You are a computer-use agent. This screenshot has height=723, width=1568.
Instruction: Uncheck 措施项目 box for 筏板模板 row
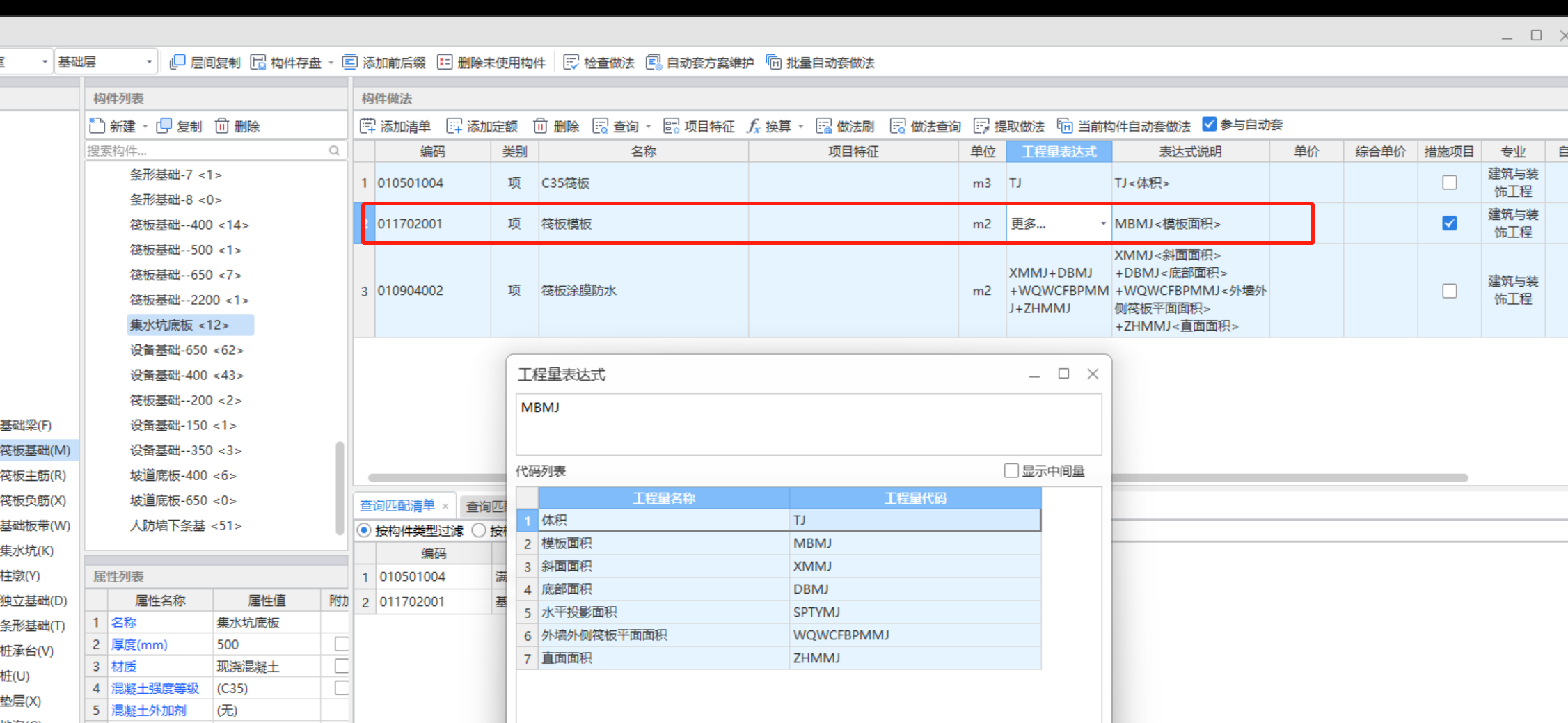click(x=1450, y=223)
